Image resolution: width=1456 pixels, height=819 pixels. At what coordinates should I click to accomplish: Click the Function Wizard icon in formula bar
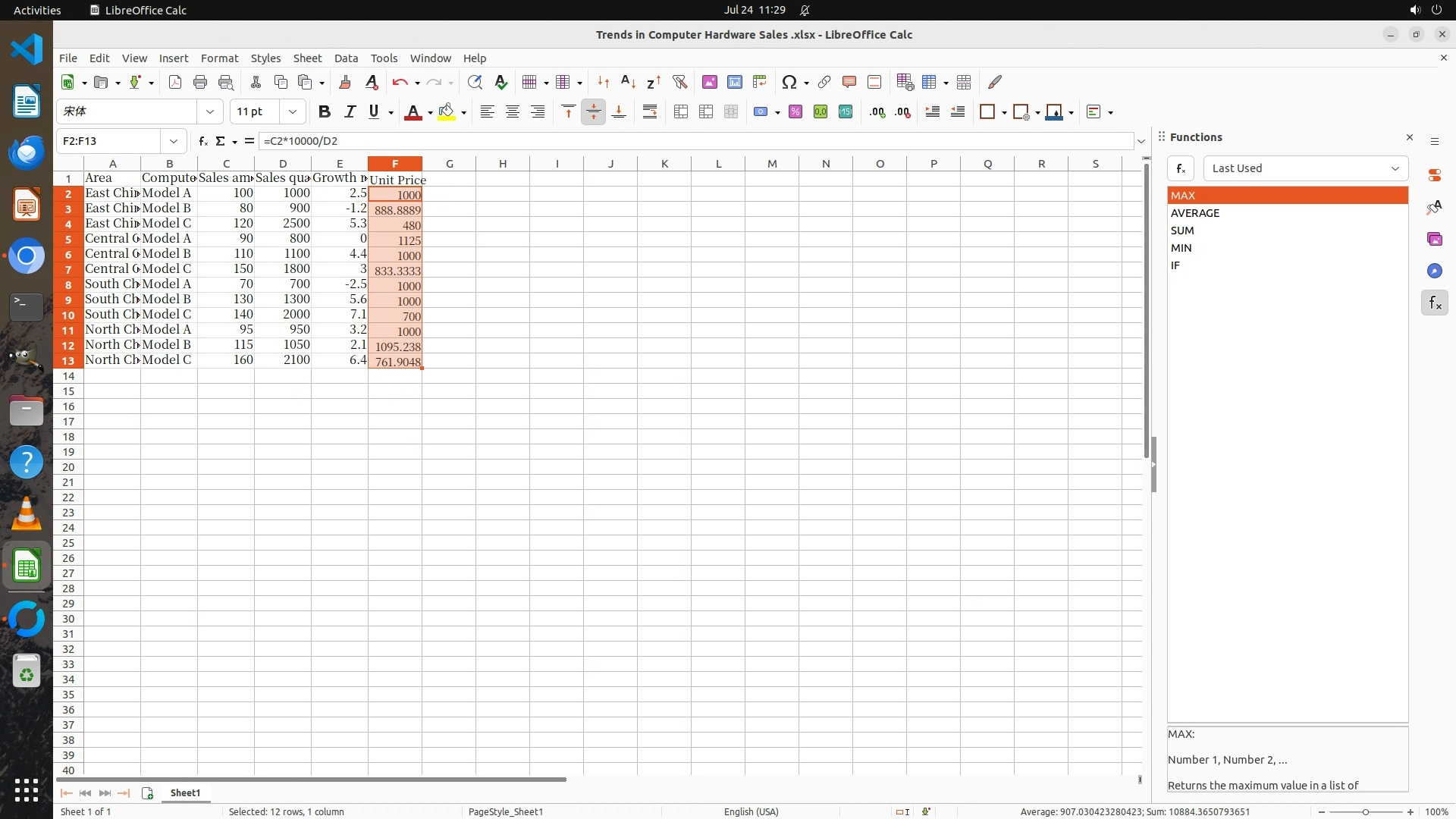(x=202, y=141)
